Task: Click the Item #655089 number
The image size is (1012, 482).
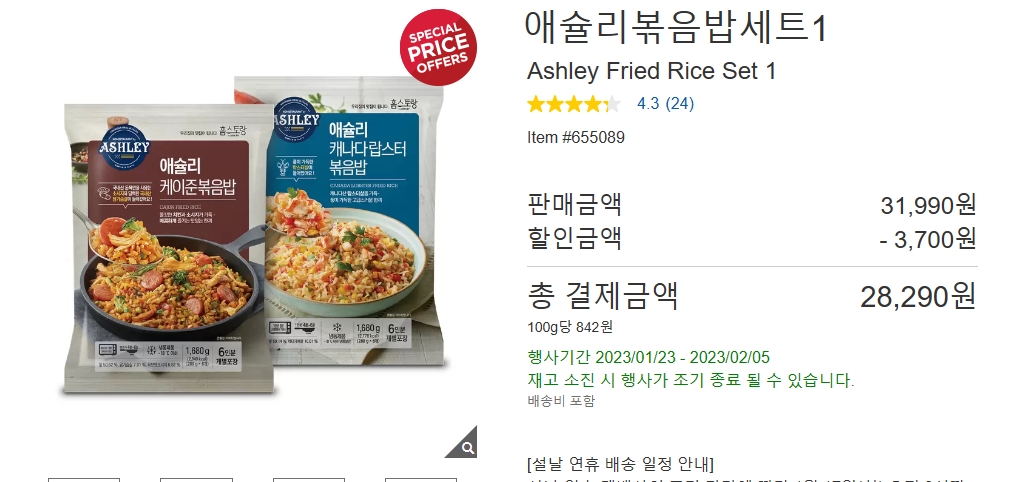Action: click(576, 137)
